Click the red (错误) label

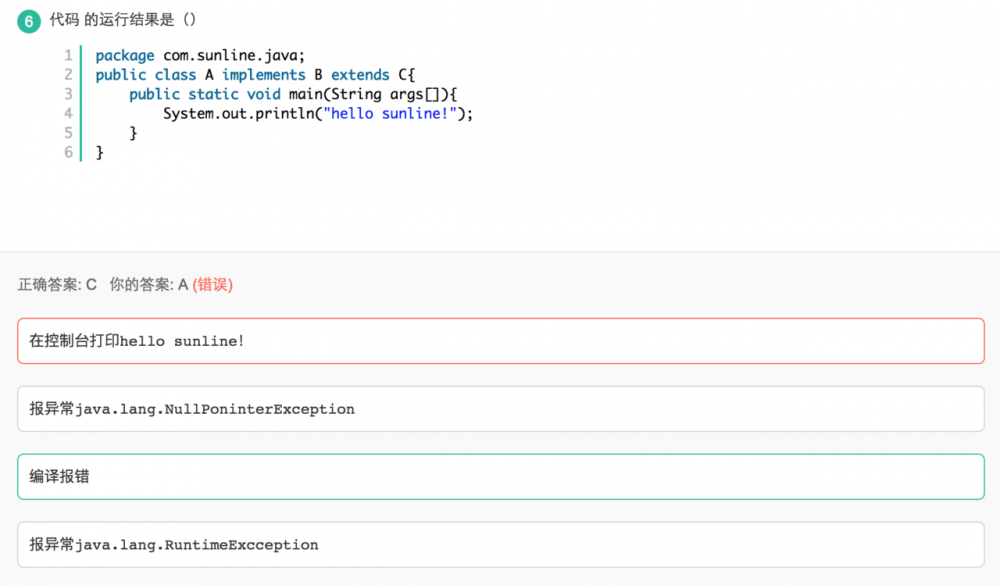tap(212, 285)
